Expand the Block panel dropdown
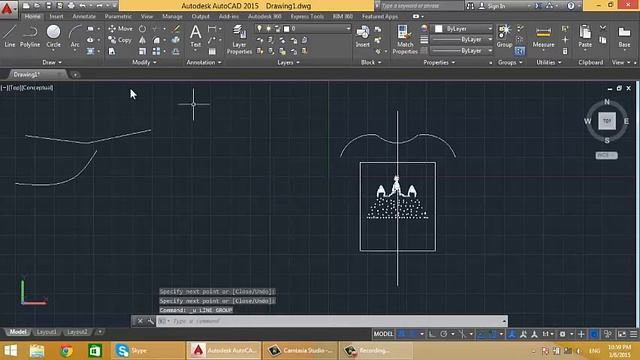Image resolution: width=640 pixels, height=360 pixels. [x=371, y=62]
